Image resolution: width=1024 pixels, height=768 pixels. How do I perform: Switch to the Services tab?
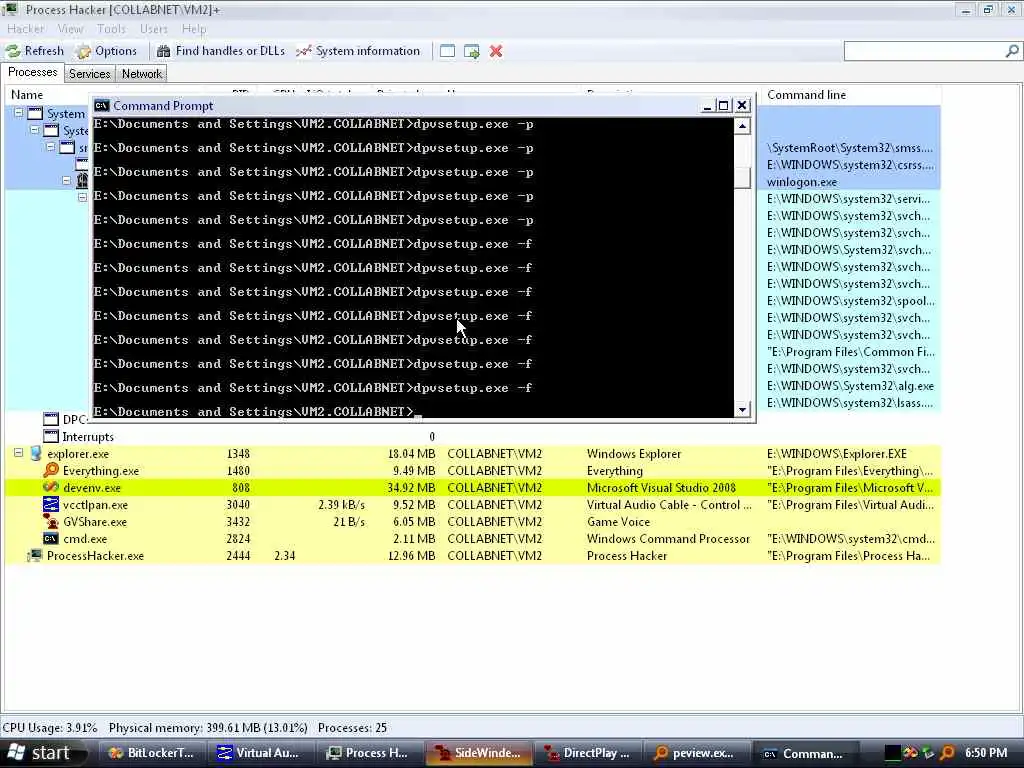click(89, 74)
